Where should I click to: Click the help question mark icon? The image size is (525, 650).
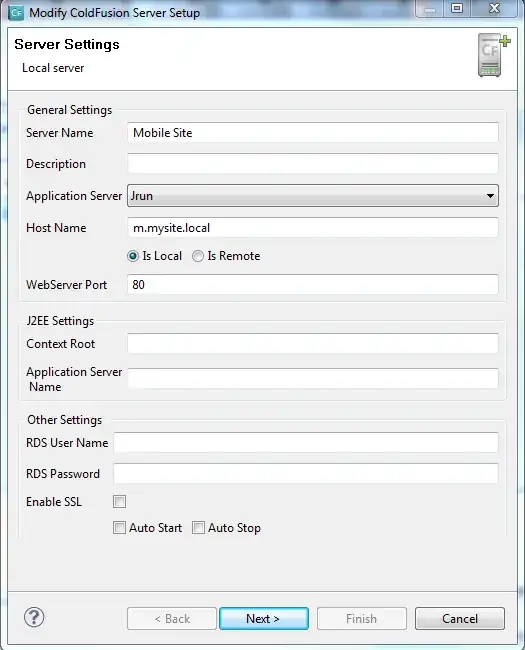click(x=34, y=618)
